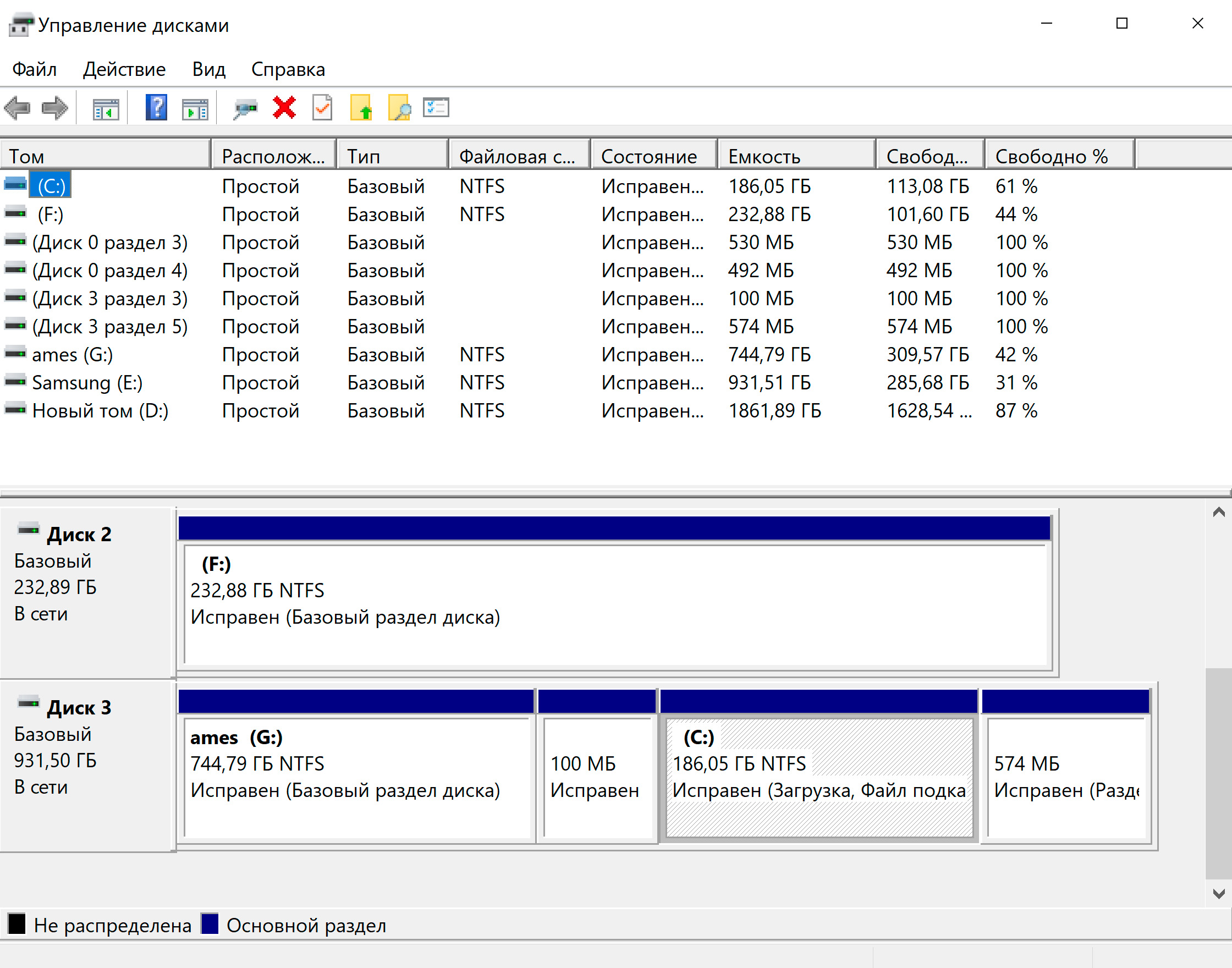This screenshot has height=968, width=1232.
Task: Select the (F:) partition block on Диск 2
Action: [x=615, y=593]
